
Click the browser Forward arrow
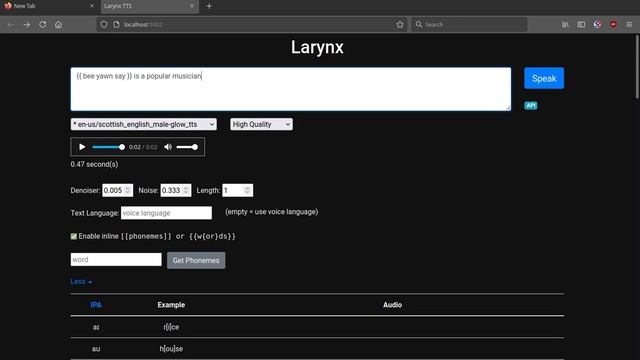point(27,24)
